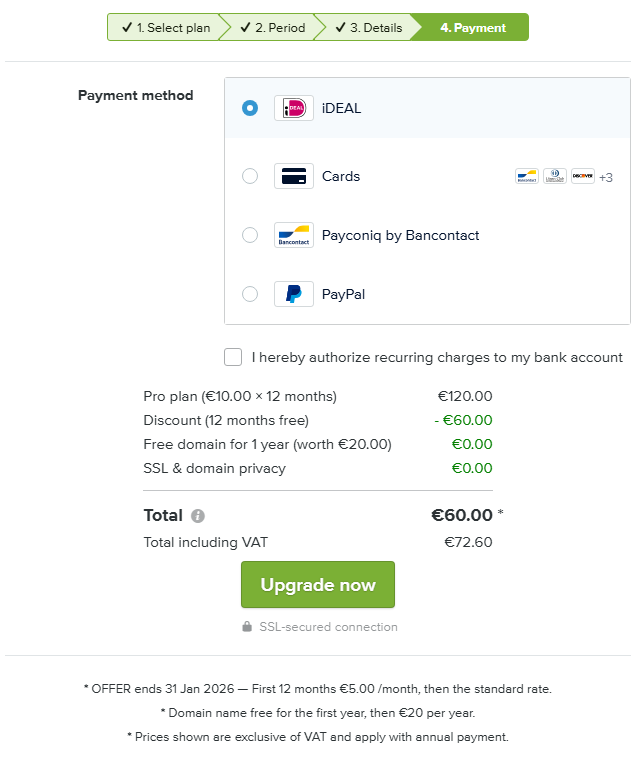Select the Payconiq by Bancontact radio button
Viewport: 643px width, 770px height.
point(250,236)
